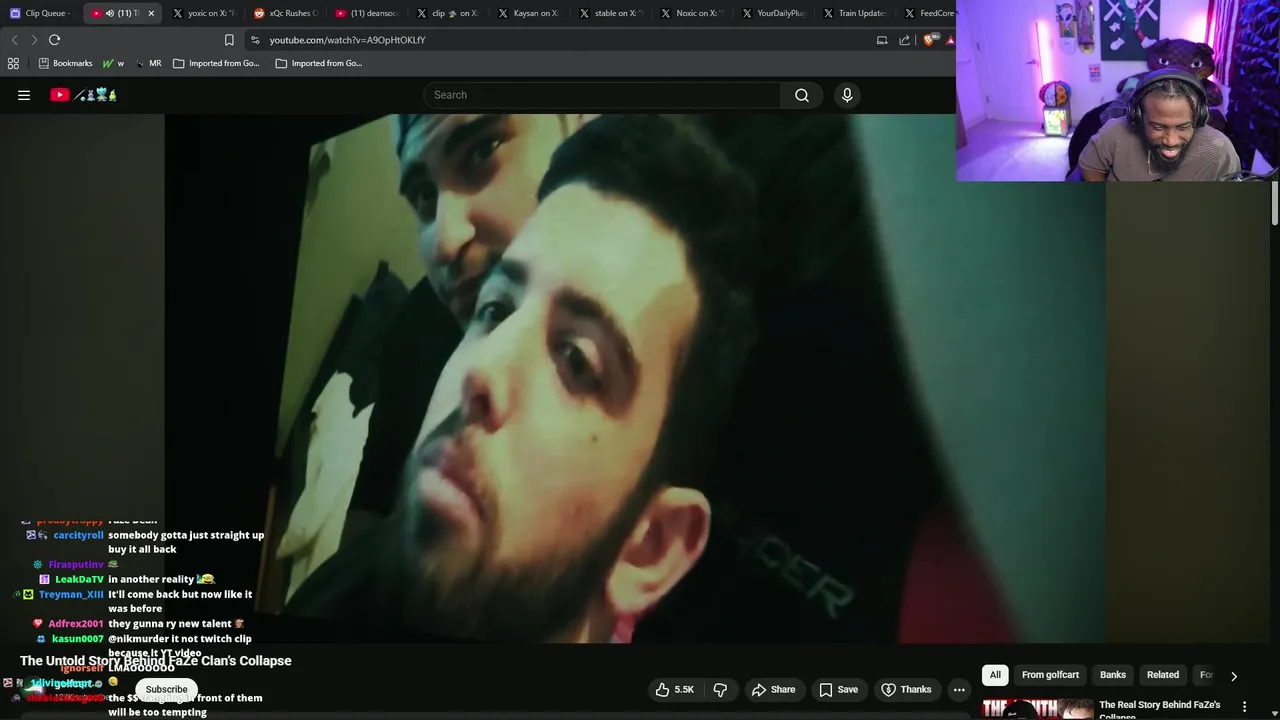Viewport: 1280px width, 720px height.
Task: Click the address bar URL
Action: [347, 40]
